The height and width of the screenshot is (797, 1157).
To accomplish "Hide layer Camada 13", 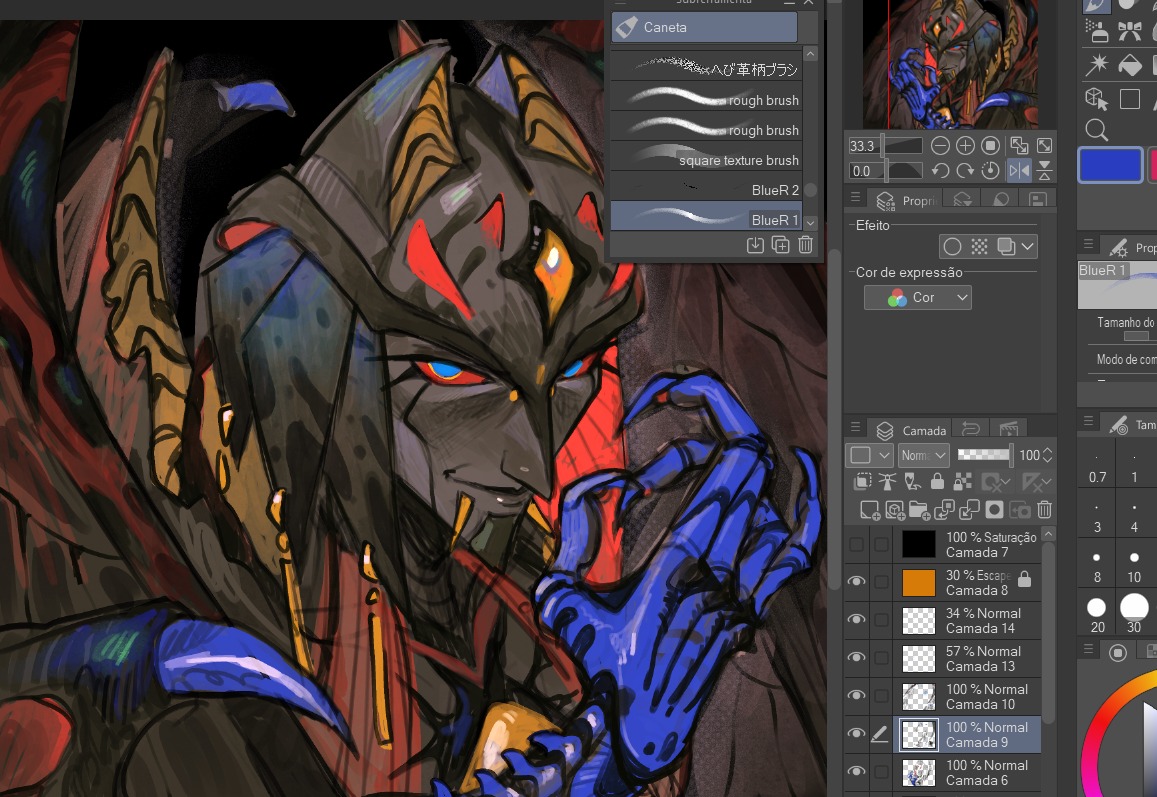I will 856,657.
